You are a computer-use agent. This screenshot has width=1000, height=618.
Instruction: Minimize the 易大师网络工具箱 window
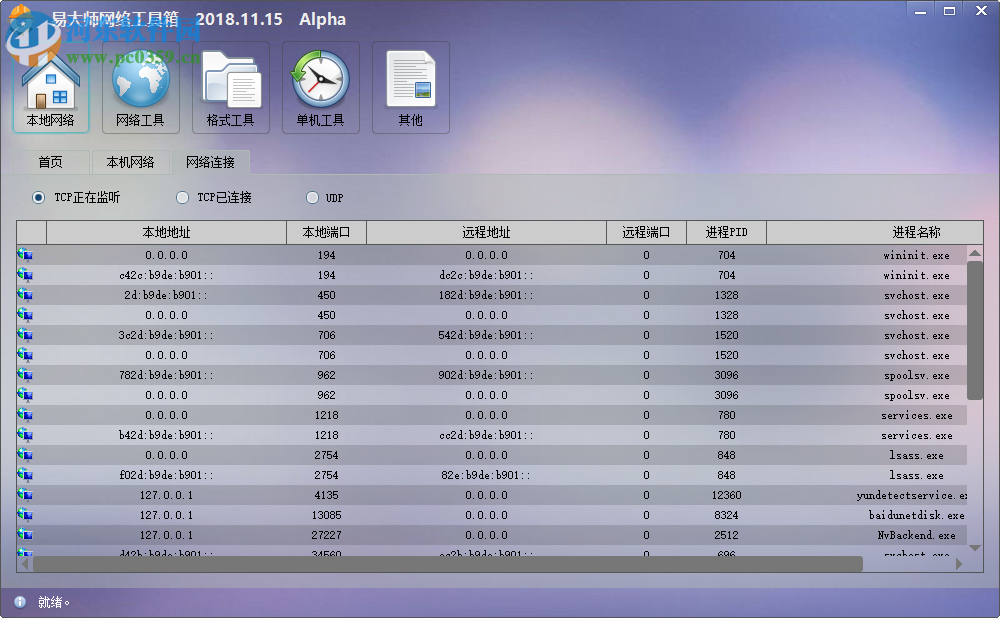(920, 11)
